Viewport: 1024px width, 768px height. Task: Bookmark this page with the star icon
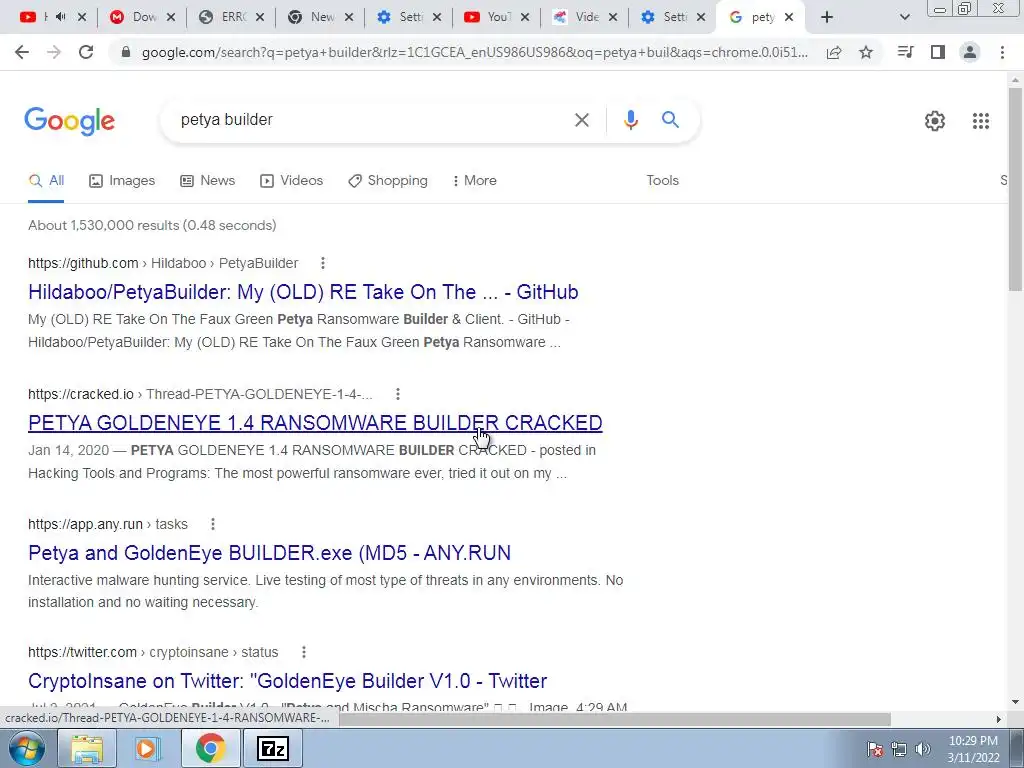pos(866,52)
